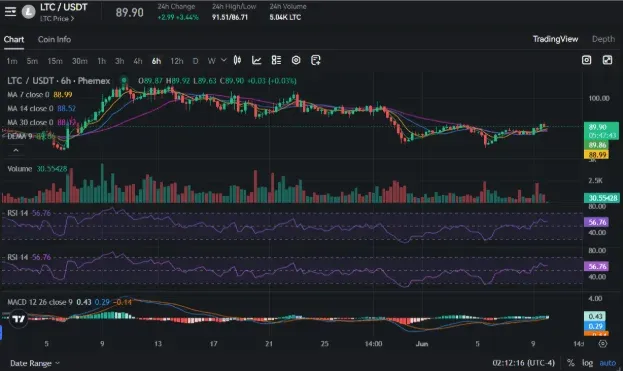This screenshot has height=371, width=623.
Task: Select the 1m timeframe
Action: click(12, 61)
